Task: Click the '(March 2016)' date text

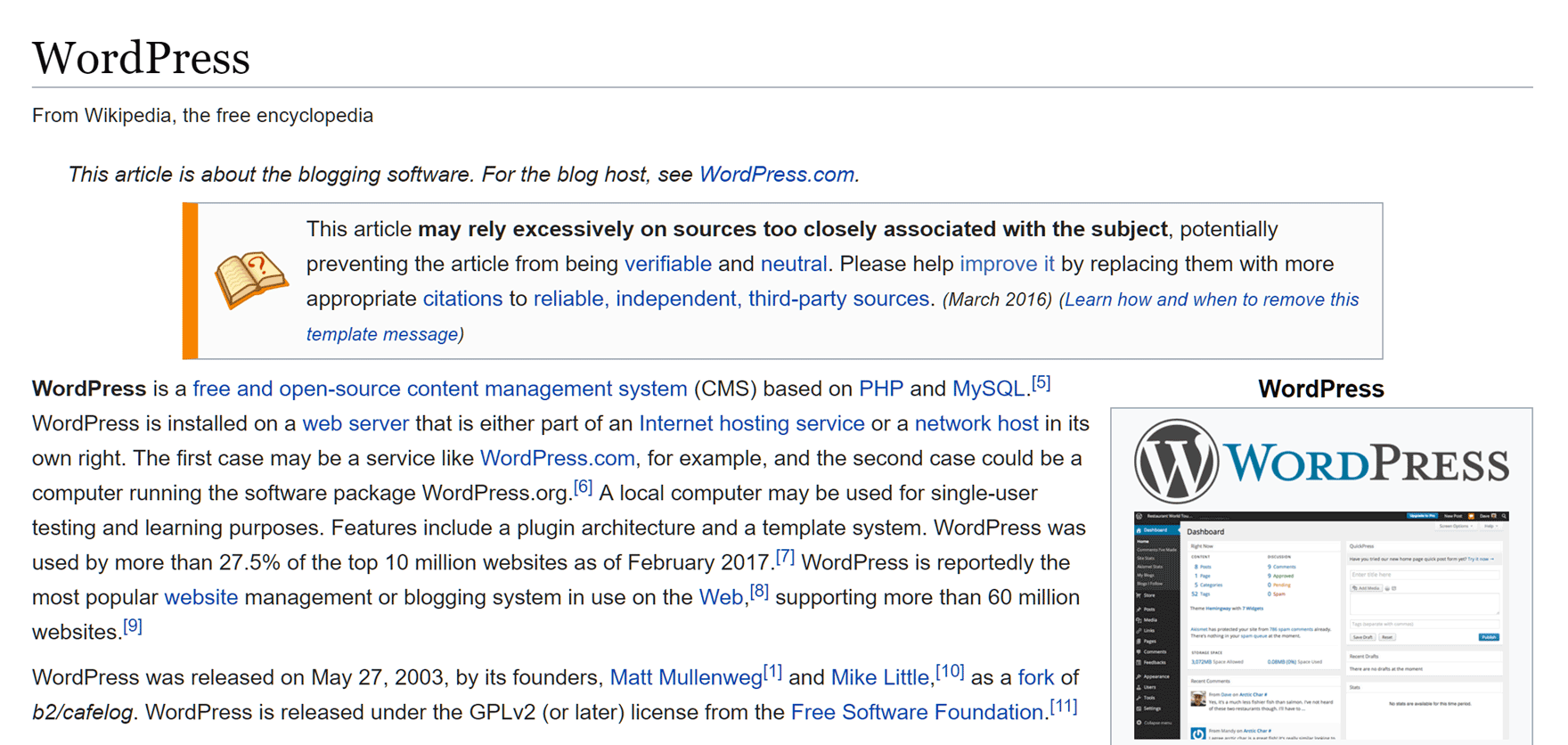Action: coord(997,299)
